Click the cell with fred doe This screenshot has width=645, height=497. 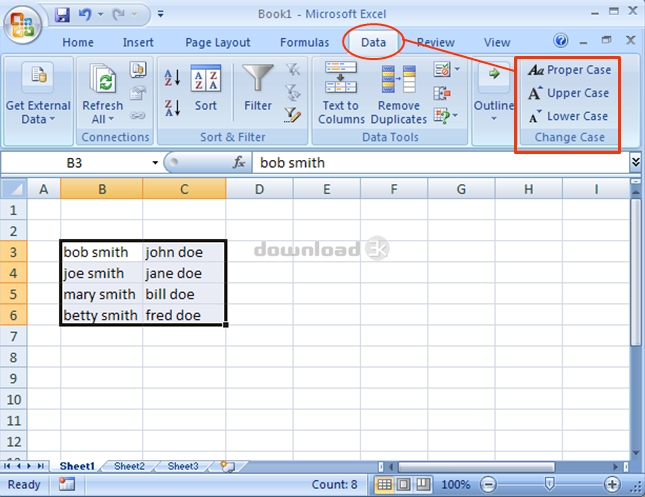(184, 315)
